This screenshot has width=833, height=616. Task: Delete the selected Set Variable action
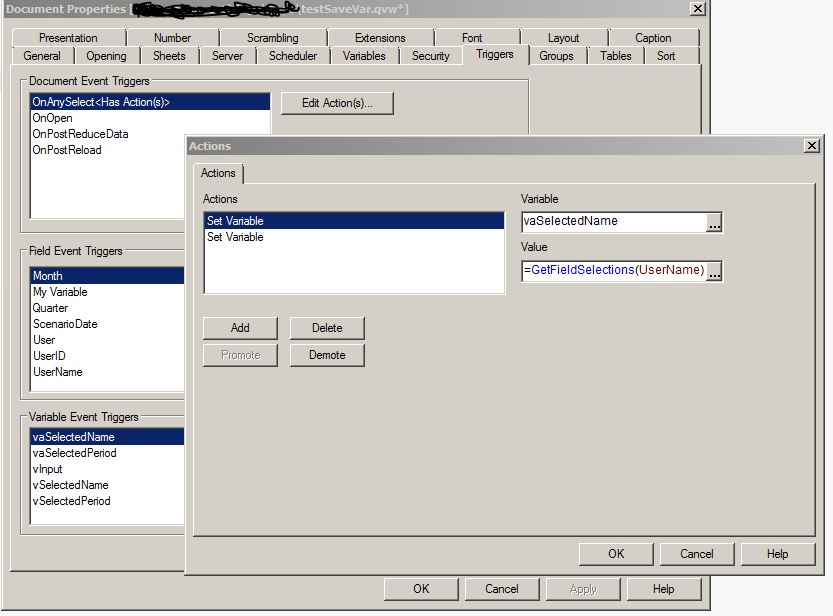[x=327, y=327]
